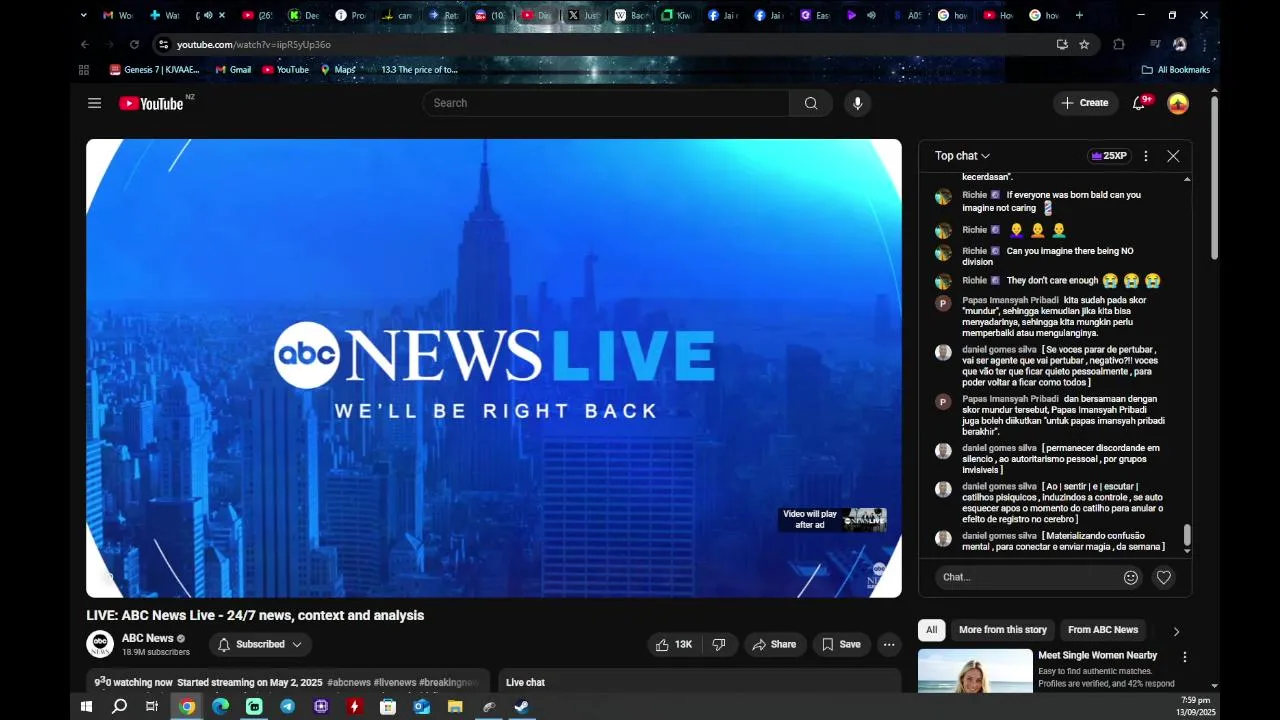This screenshot has height=720, width=1280.
Task: Go back to previous page
Action: click(84, 44)
